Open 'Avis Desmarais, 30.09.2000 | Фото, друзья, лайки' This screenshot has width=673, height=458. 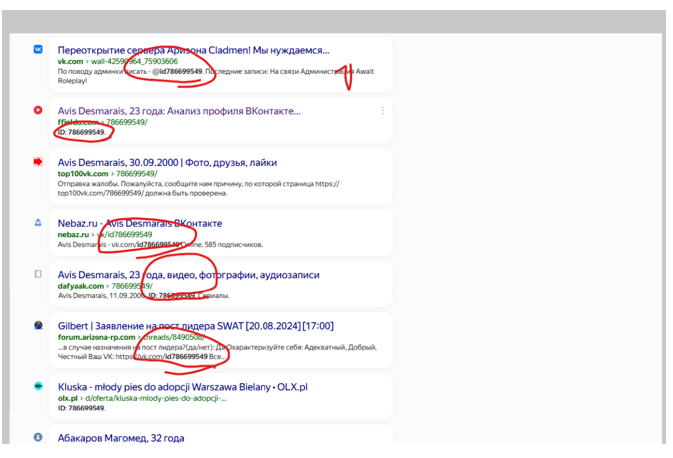coord(167,163)
